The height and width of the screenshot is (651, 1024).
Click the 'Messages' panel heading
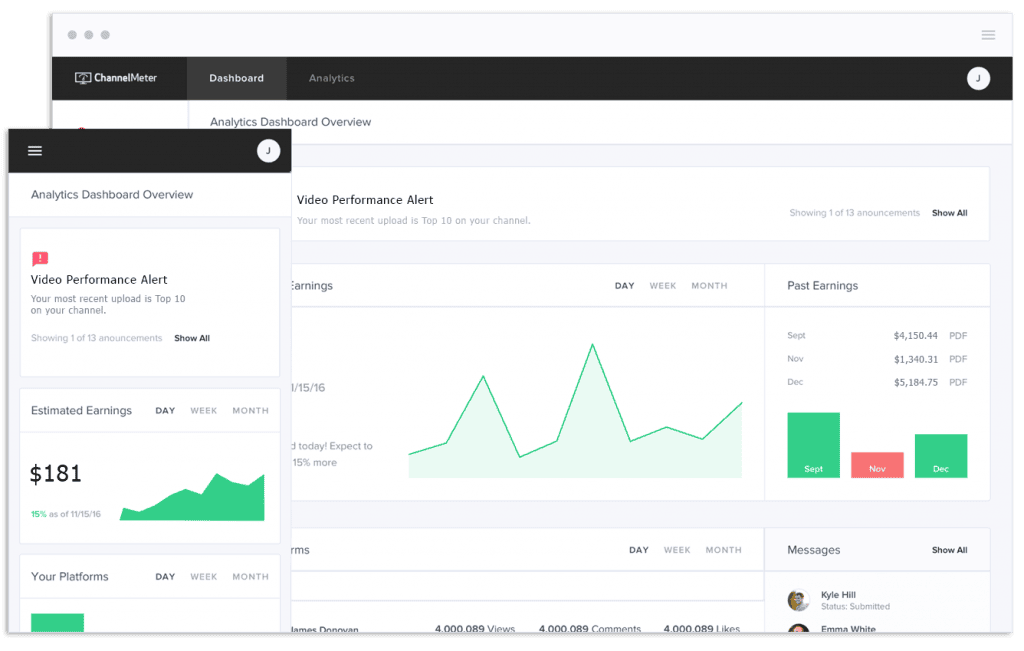click(x=814, y=550)
